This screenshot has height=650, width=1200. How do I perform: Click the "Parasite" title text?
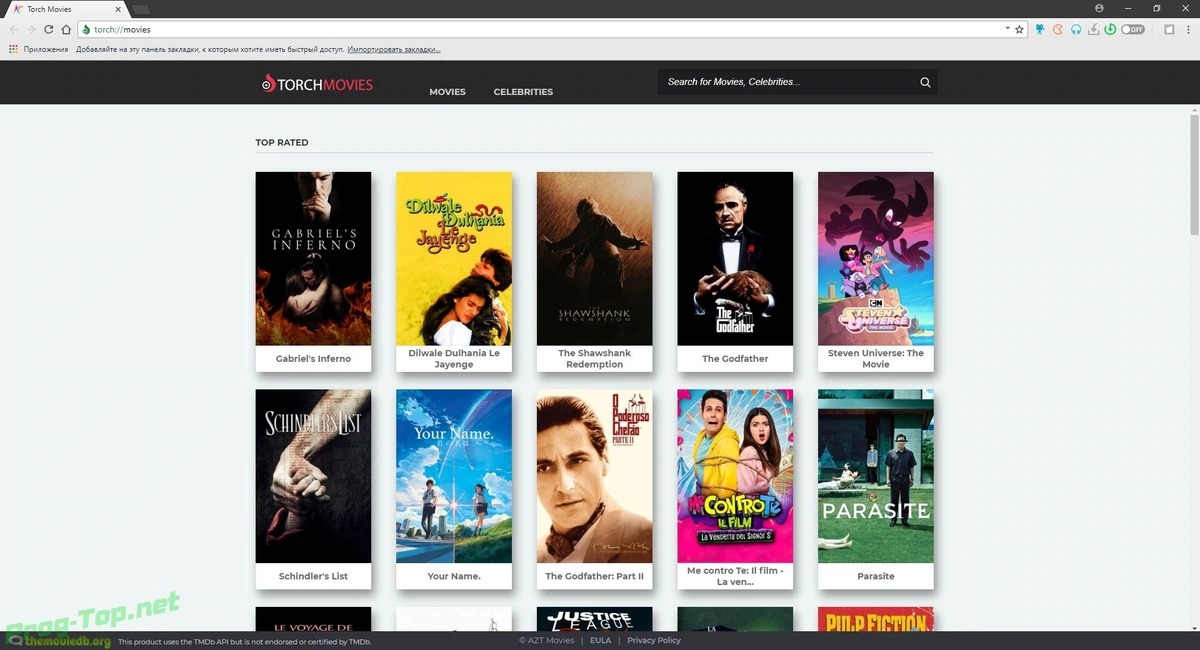coord(876,577)
